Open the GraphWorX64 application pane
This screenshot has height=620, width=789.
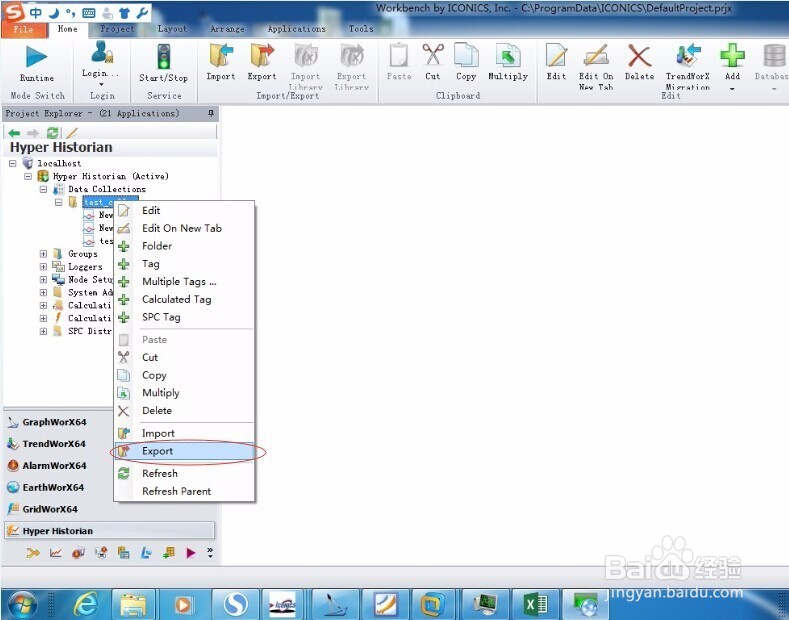[x=54, y=422]
